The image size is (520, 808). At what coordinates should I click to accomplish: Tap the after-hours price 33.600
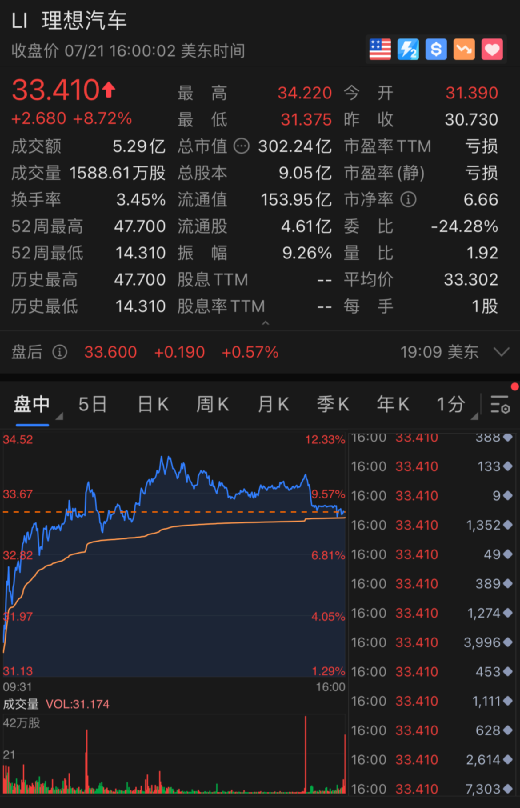[110, 352]
